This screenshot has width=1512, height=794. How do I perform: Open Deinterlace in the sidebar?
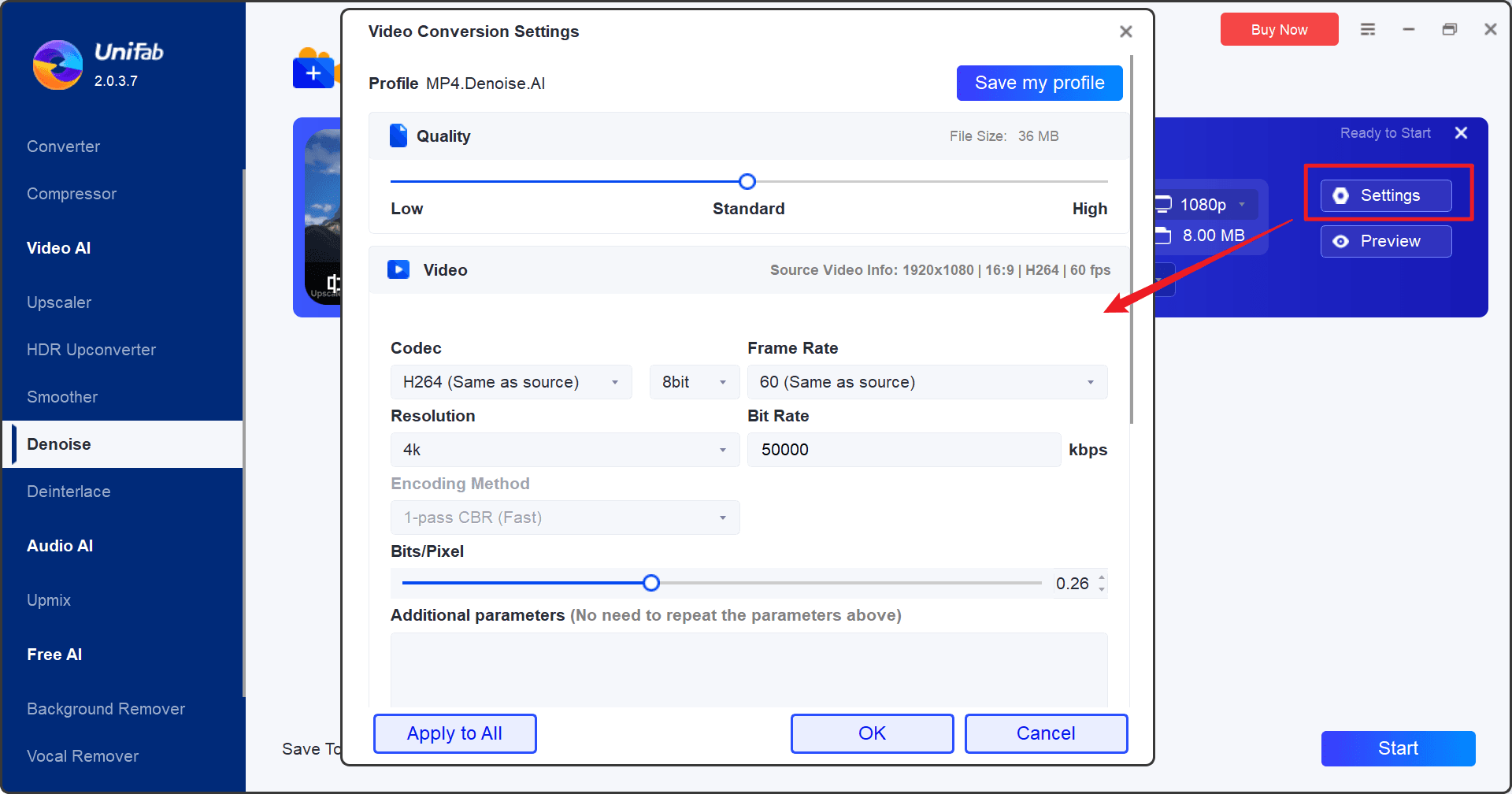[69, 492]
